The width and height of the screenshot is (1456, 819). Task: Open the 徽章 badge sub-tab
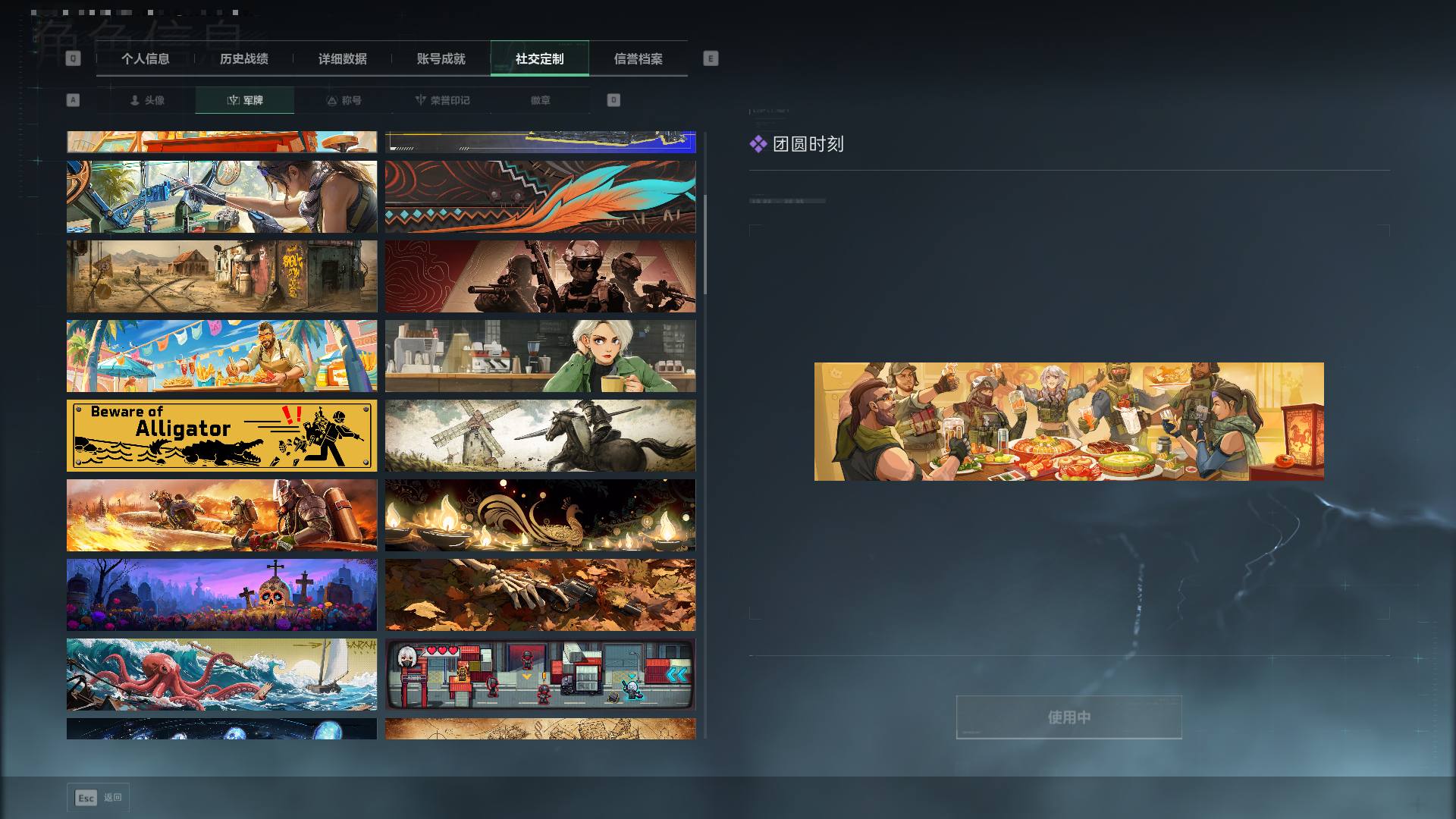[541, 100]
